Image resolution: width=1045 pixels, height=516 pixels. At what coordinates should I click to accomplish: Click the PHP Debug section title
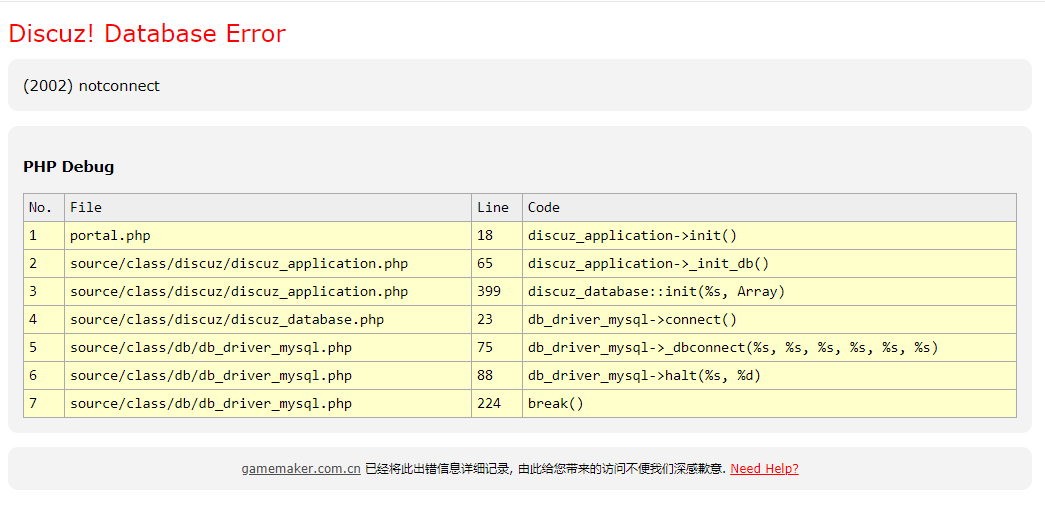pos(68,167)
